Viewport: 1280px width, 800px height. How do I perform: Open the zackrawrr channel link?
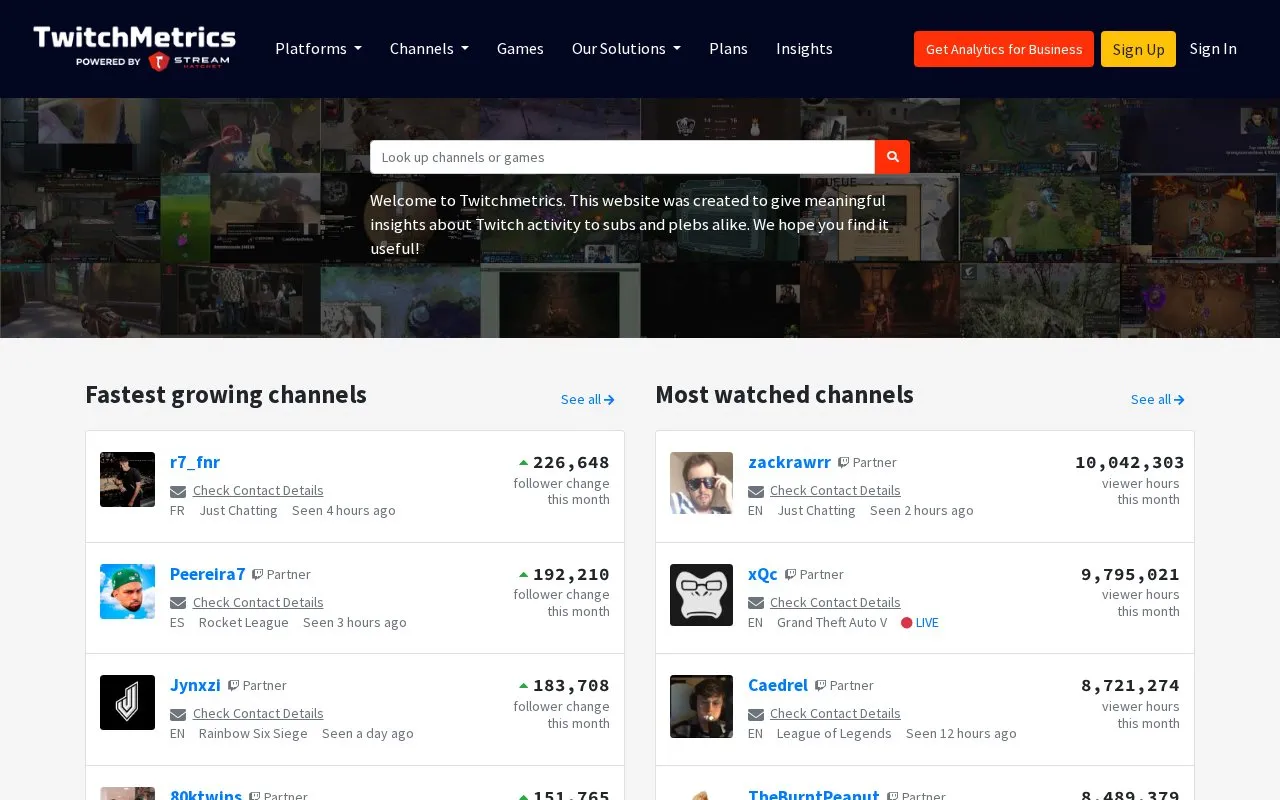coord(789,462)
